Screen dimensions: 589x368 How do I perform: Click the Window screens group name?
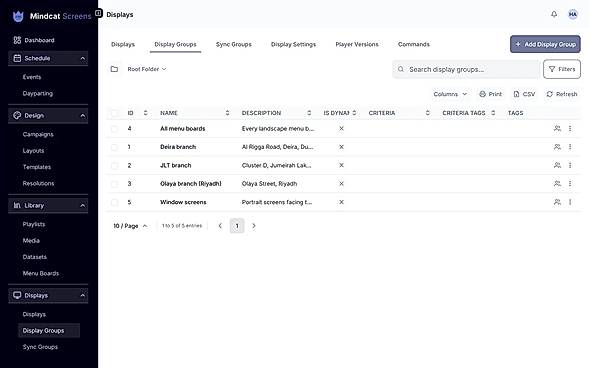(183, 202)
